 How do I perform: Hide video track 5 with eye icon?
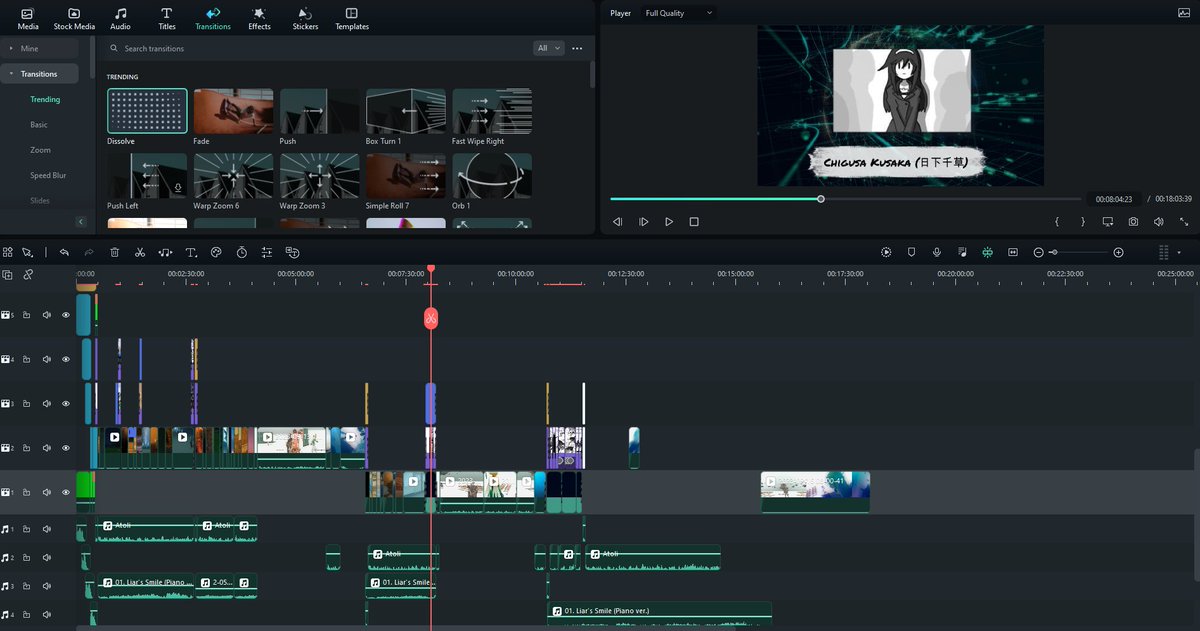66,315
